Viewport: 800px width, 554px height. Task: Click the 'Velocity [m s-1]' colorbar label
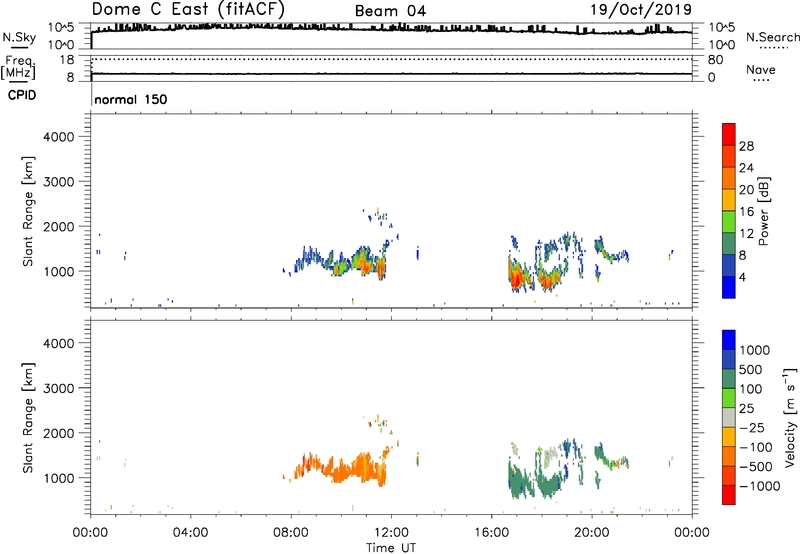pyautogui.click(x=790, y=417)
